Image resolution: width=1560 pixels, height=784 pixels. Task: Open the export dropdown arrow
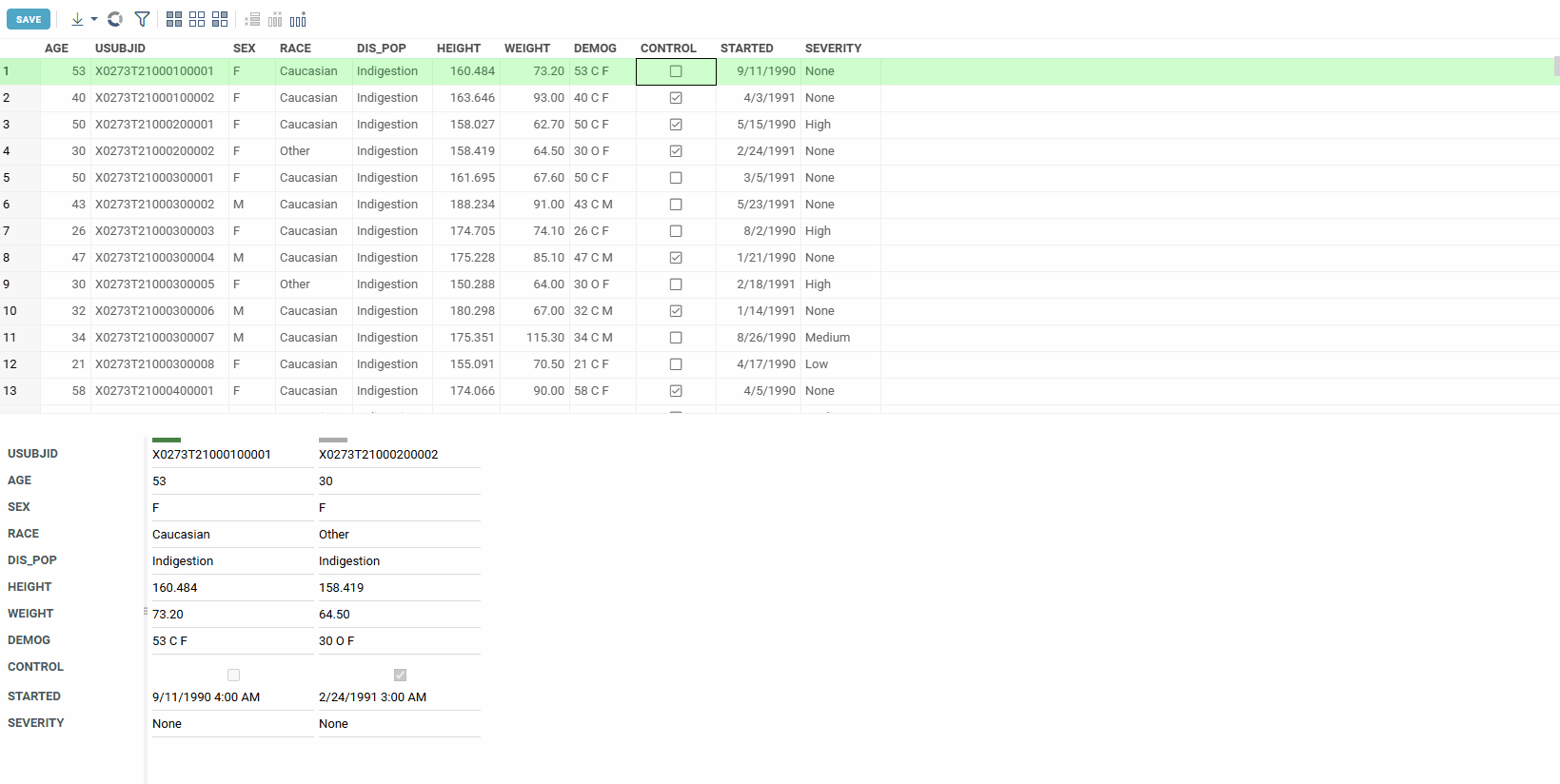click(x=94, y=19)
